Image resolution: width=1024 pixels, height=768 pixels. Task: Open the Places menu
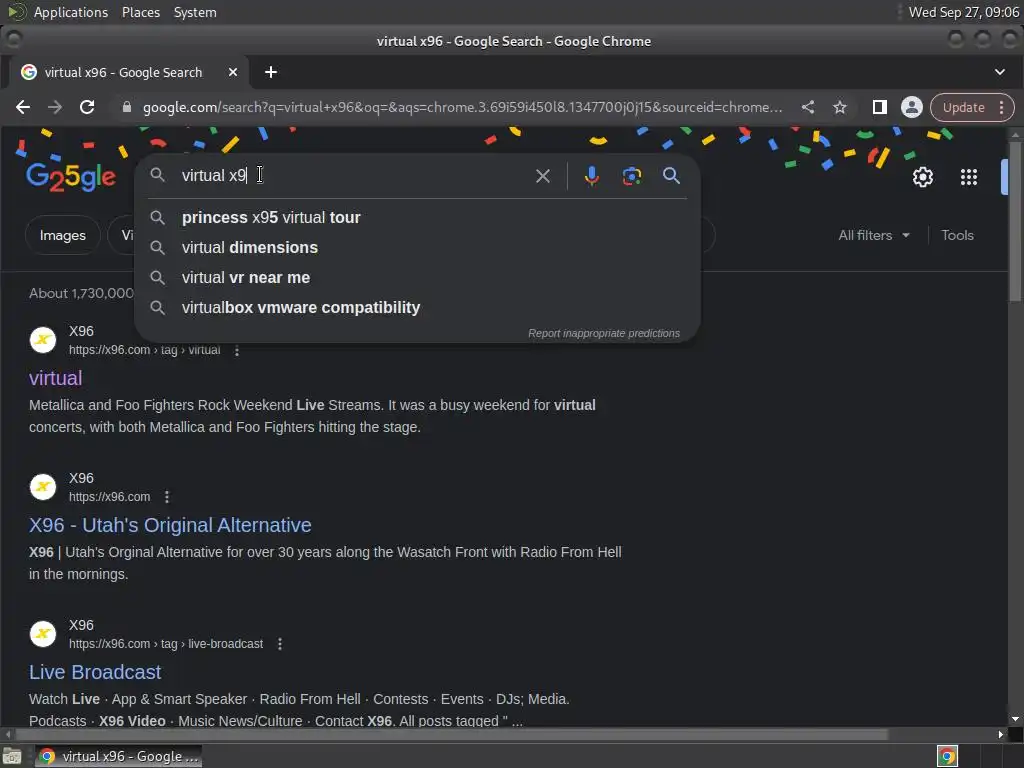pyautogui.click(x=140, y=12)
